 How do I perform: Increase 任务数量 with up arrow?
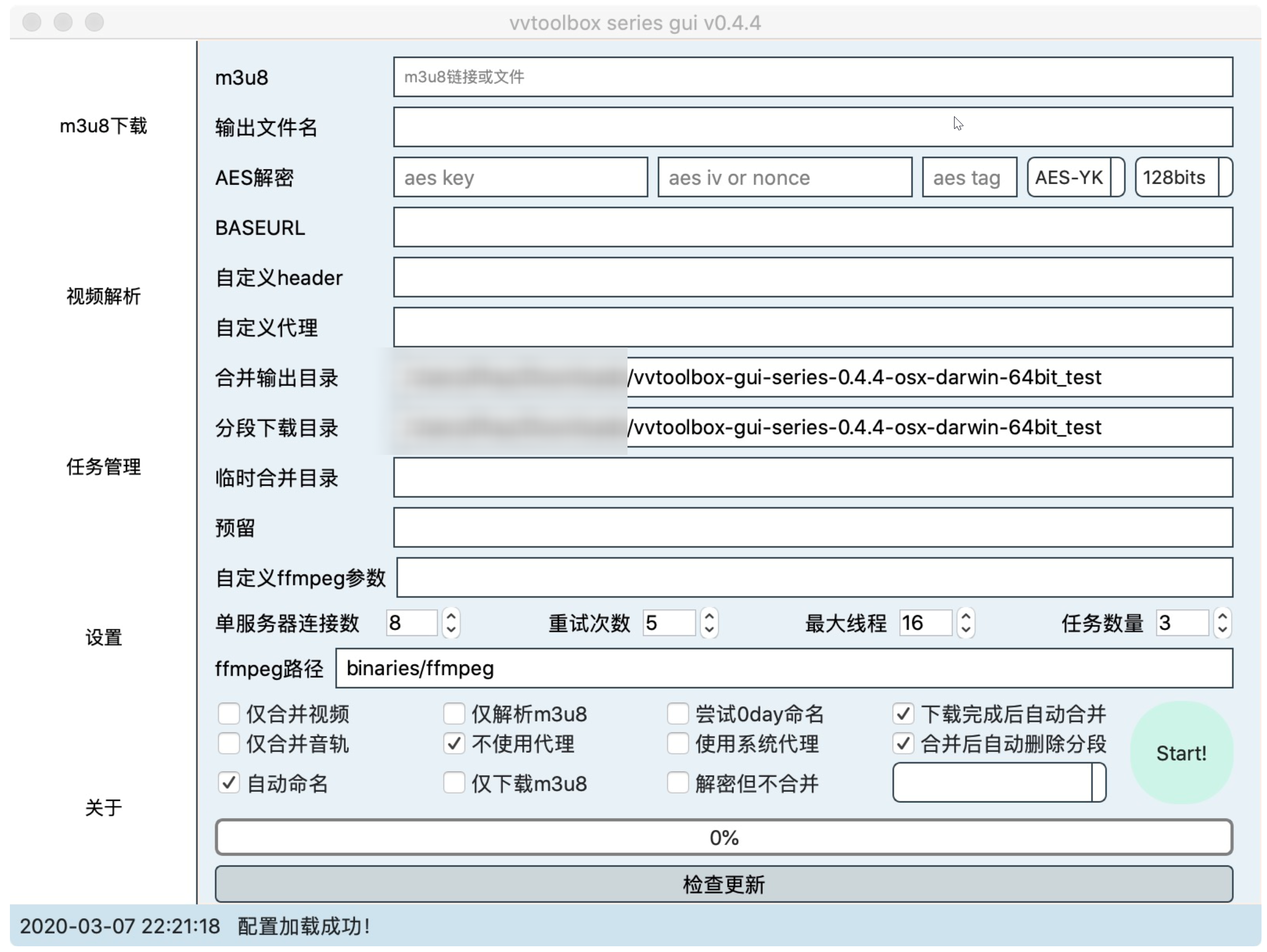click(x=1222, y=617)
